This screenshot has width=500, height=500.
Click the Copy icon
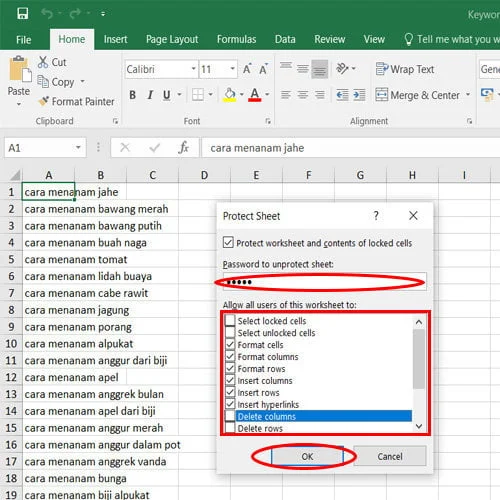(43, 82)
